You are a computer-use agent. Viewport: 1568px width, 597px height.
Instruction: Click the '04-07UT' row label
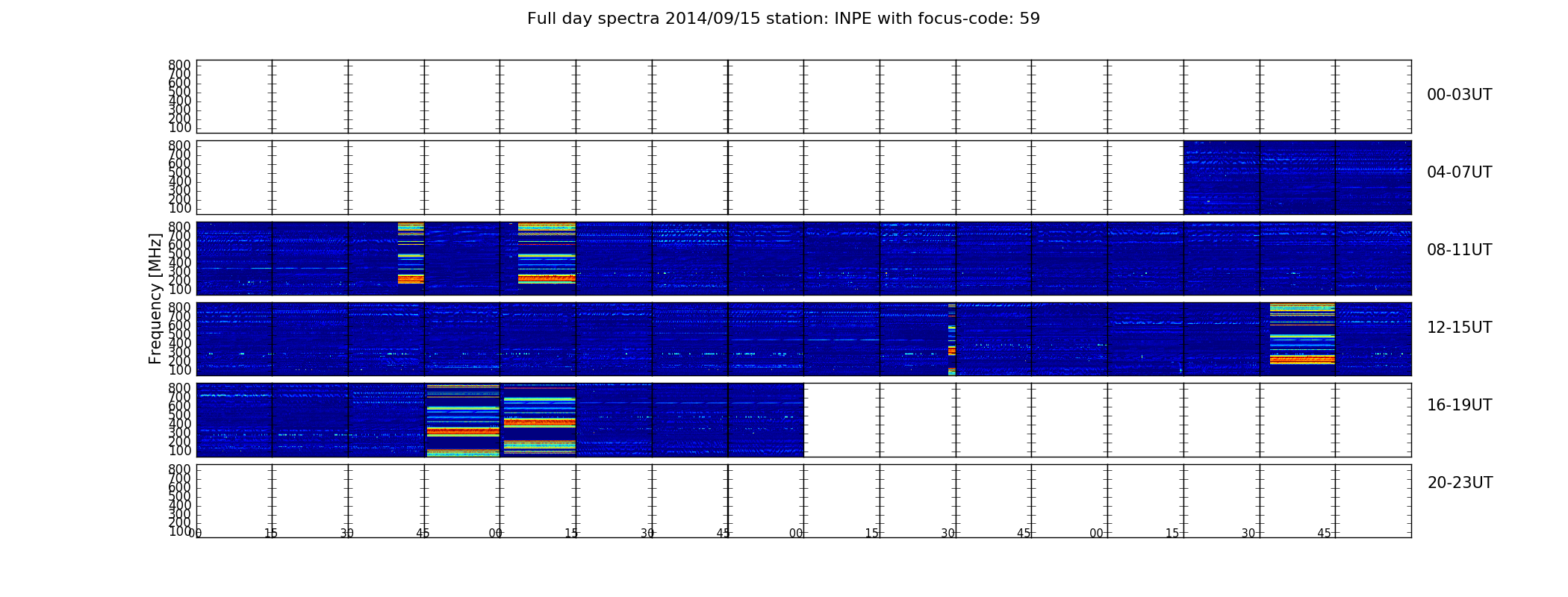[1459, 172]
